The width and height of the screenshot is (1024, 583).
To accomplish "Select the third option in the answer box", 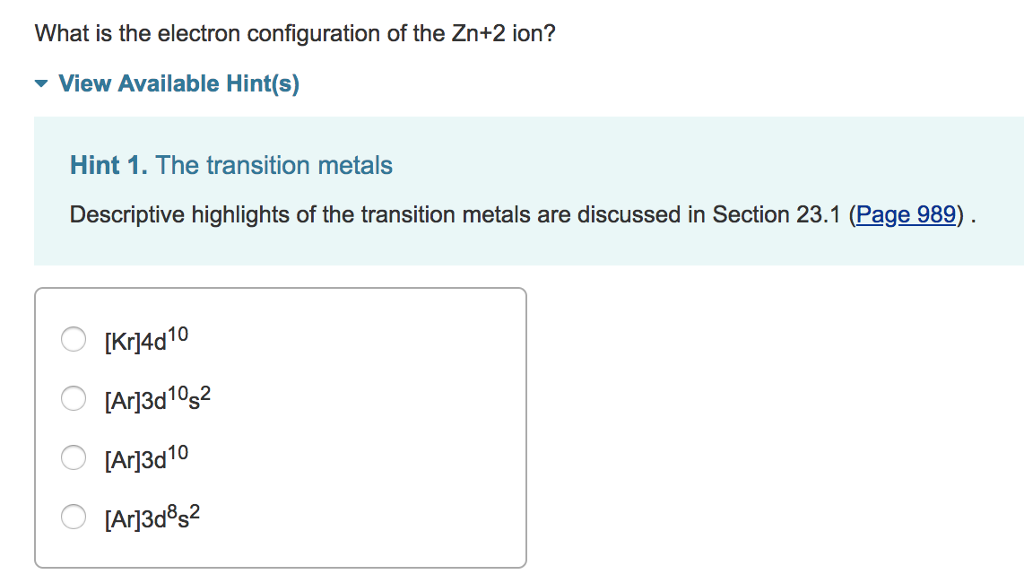I will coord(73,458).
